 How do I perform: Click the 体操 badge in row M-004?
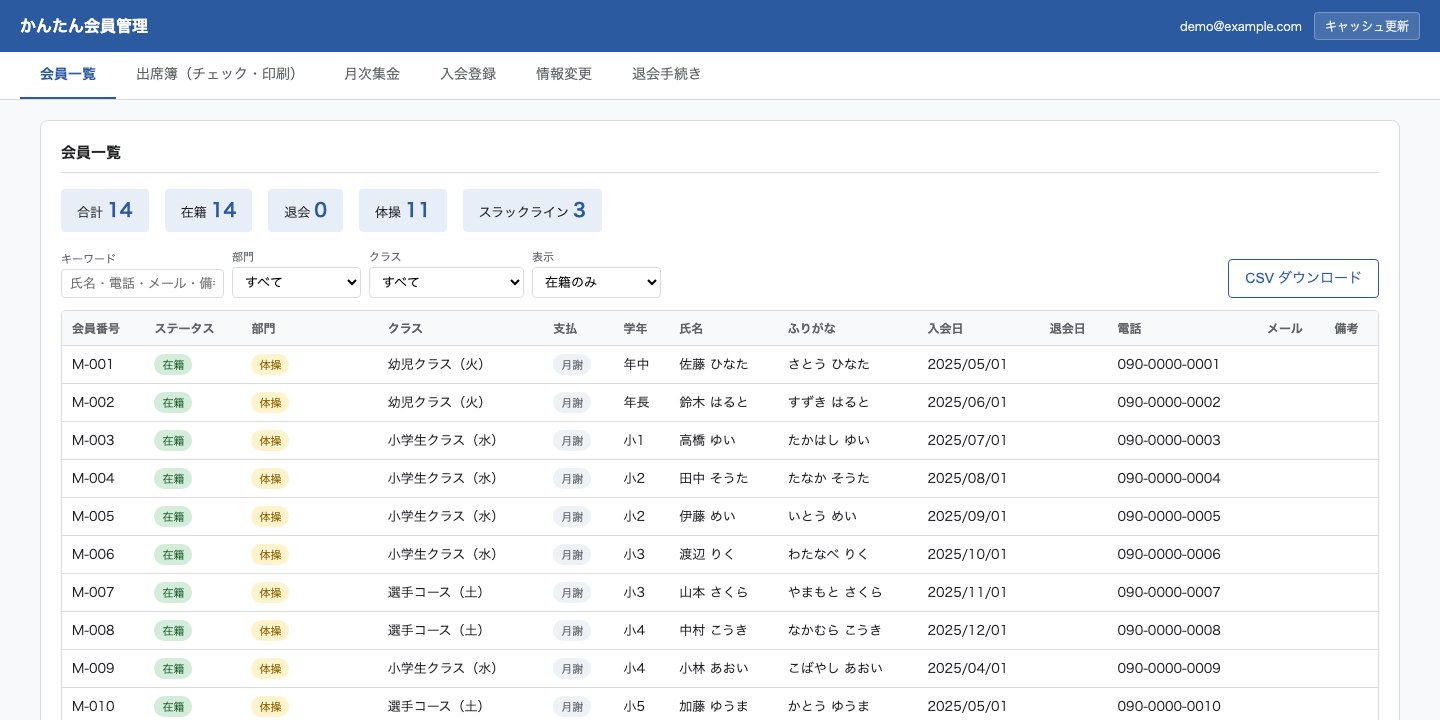pos(270,478)
